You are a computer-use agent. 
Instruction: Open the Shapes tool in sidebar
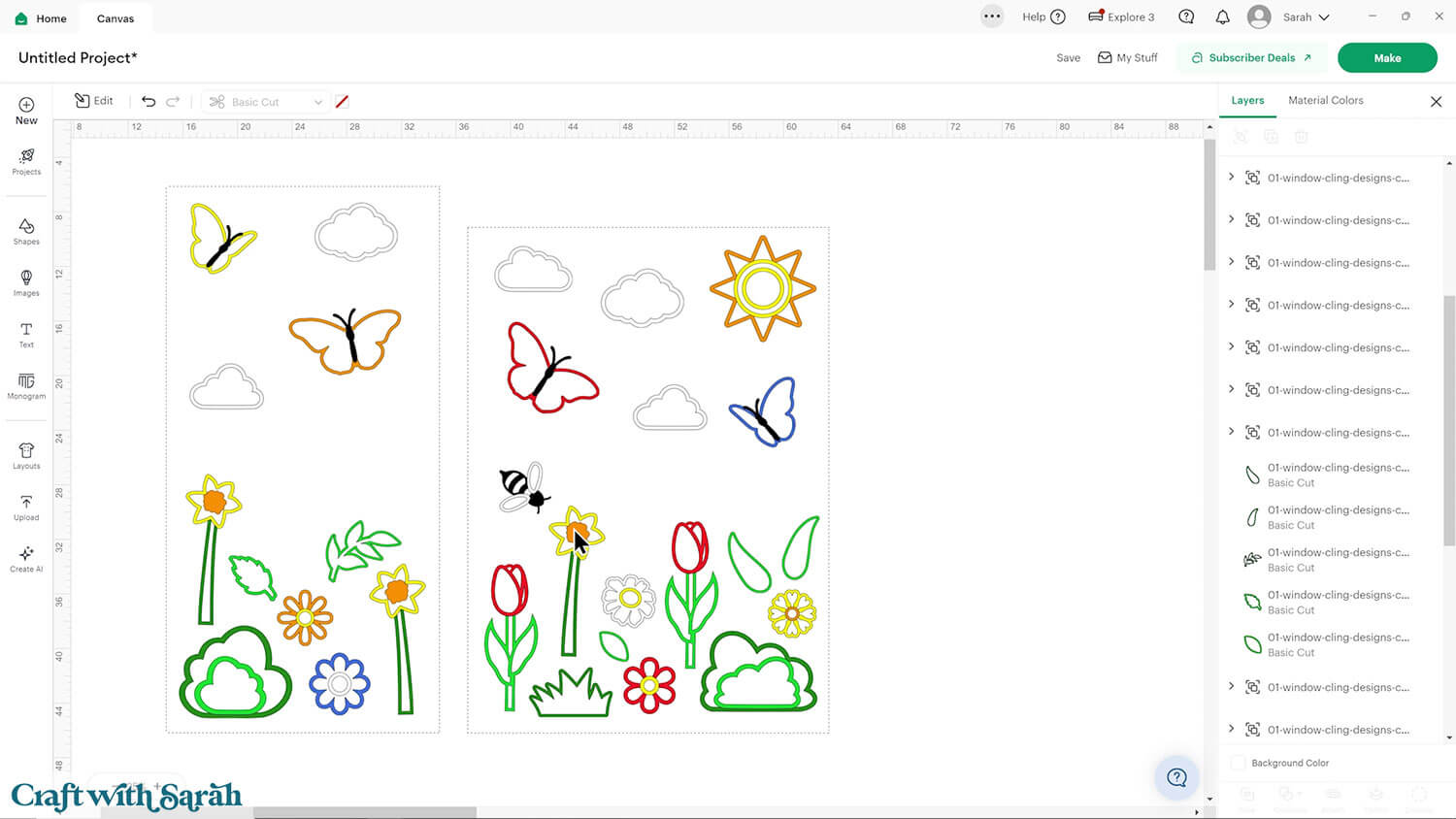pyautogui.click(x=26, y=231)
